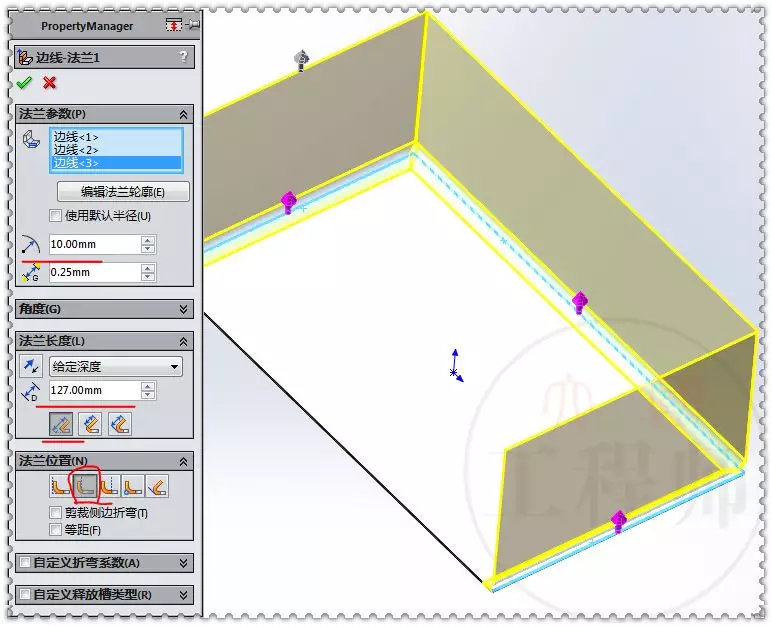
Task: Enable 剪裁侧边折弯 checkbox
Action: click(x=55, y=513)
